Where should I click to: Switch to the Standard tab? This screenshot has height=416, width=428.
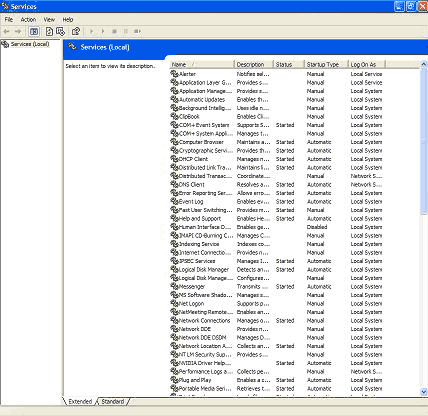click(113, 401)
